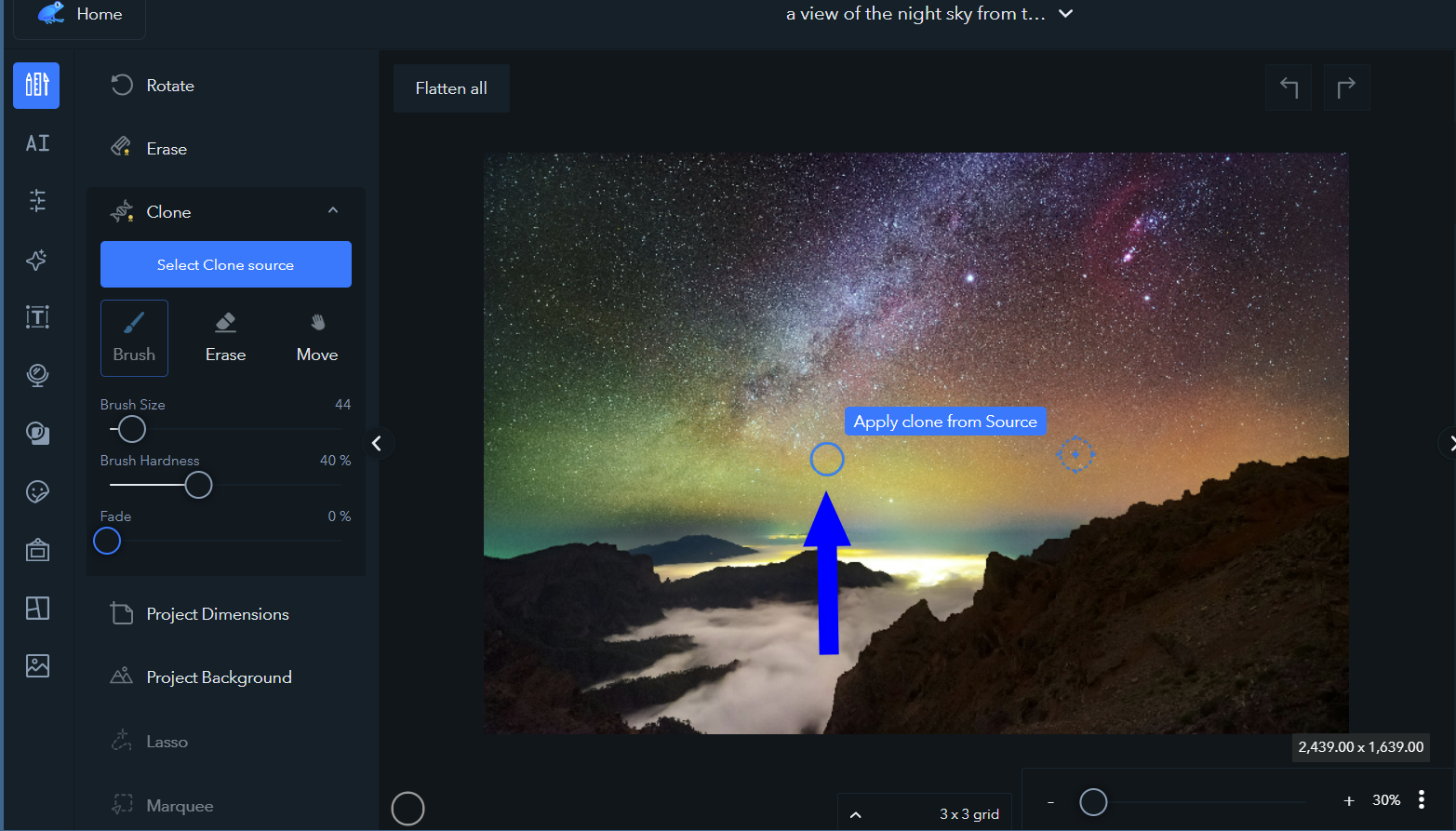Click the Lasso icon
The width and height of the screenshot is (1456, 831).
122,741
